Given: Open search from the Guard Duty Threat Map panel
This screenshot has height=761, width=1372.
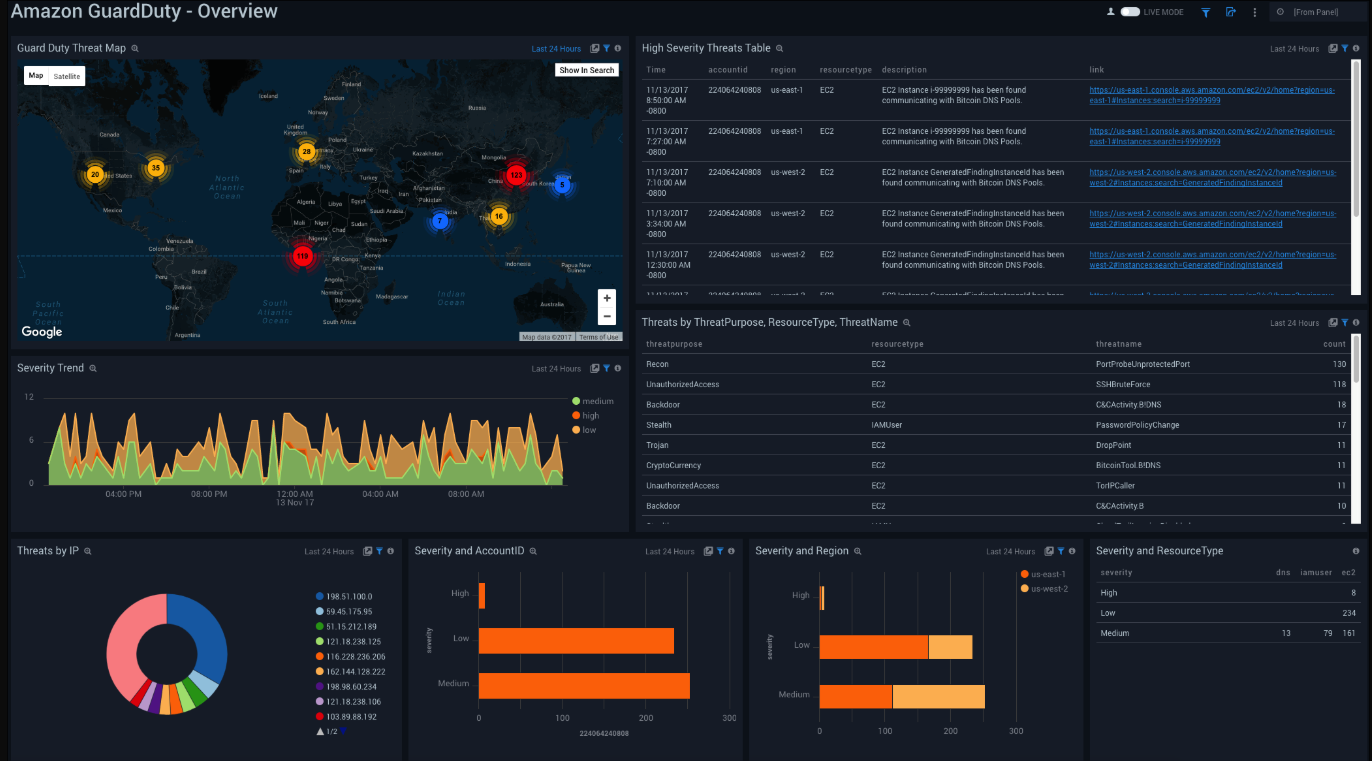Looking at the screenshot, I should 137,48.
